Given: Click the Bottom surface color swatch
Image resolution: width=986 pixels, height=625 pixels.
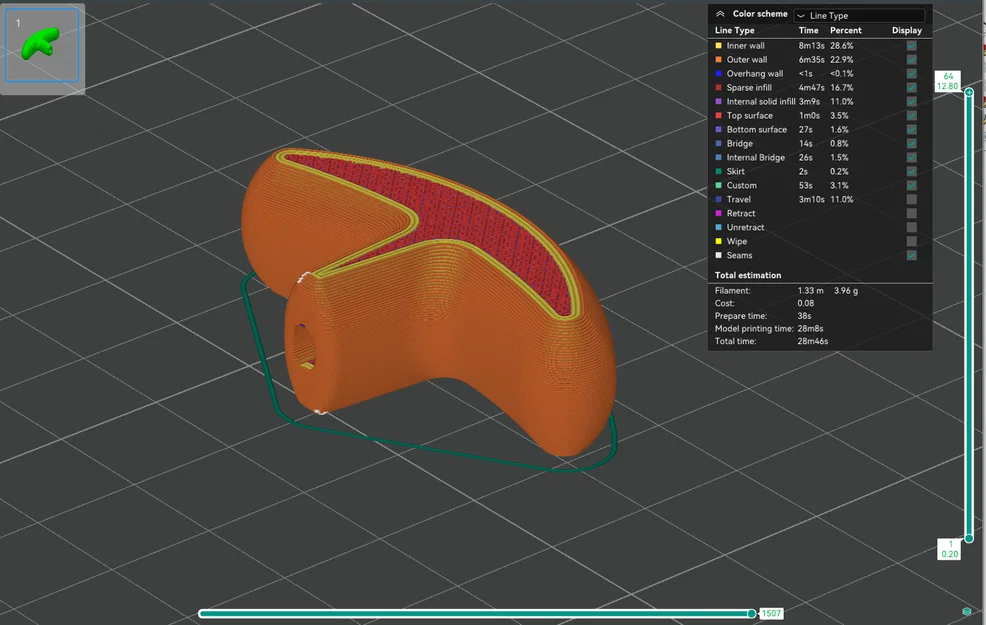Looking at the screenshot, I should [x=718, y=130].
